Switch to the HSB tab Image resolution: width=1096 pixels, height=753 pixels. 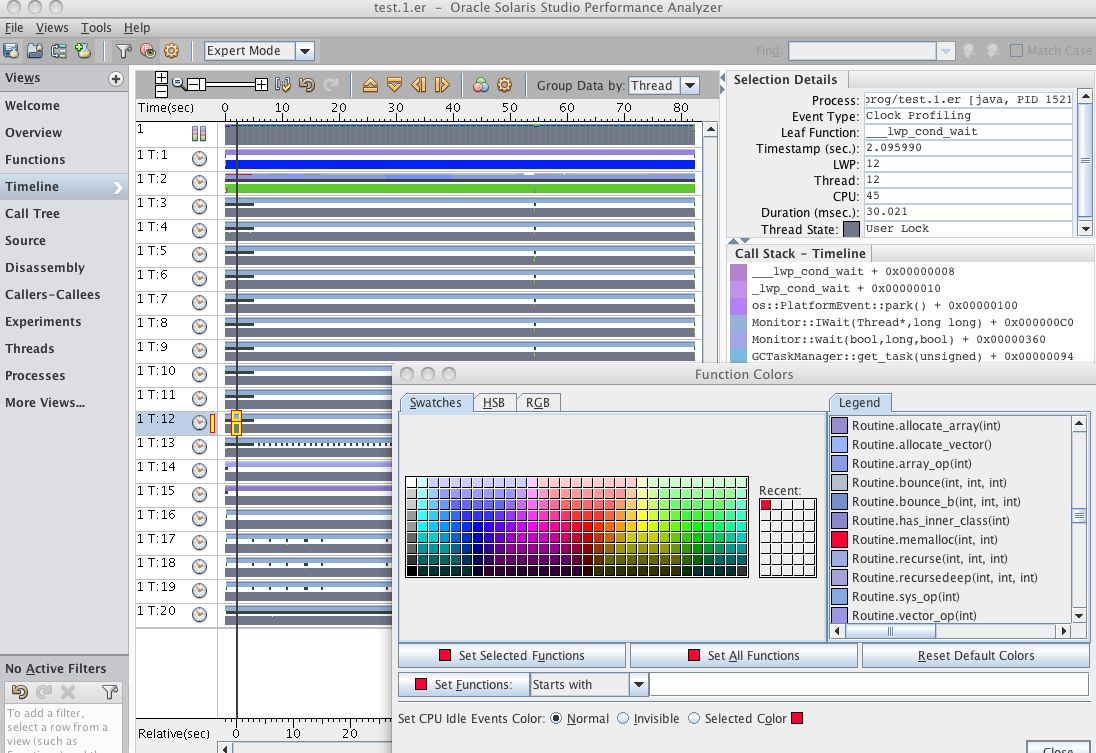pyautogui.click(x=493, y=403)
